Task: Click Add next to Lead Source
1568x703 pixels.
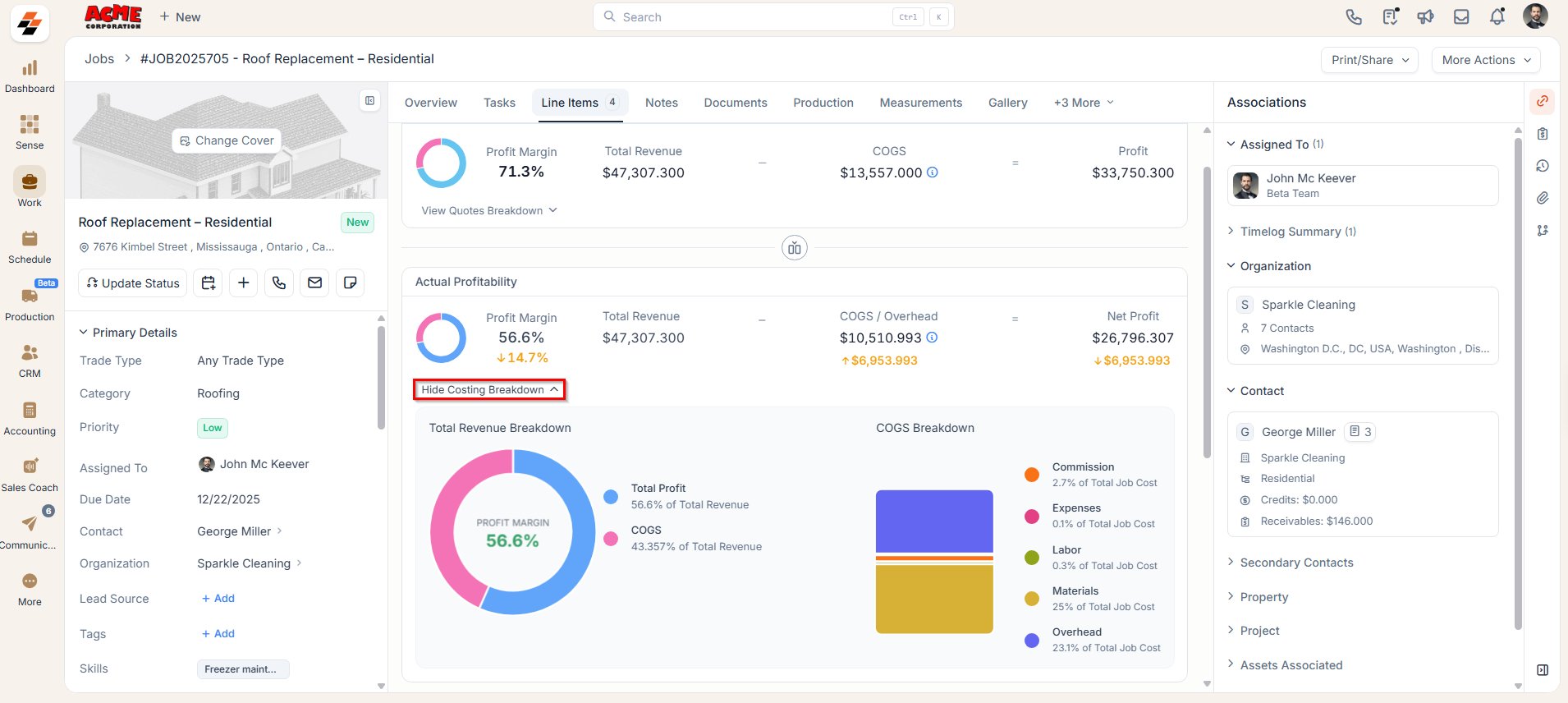Action: pyautogui.click(x=218, y=599)
